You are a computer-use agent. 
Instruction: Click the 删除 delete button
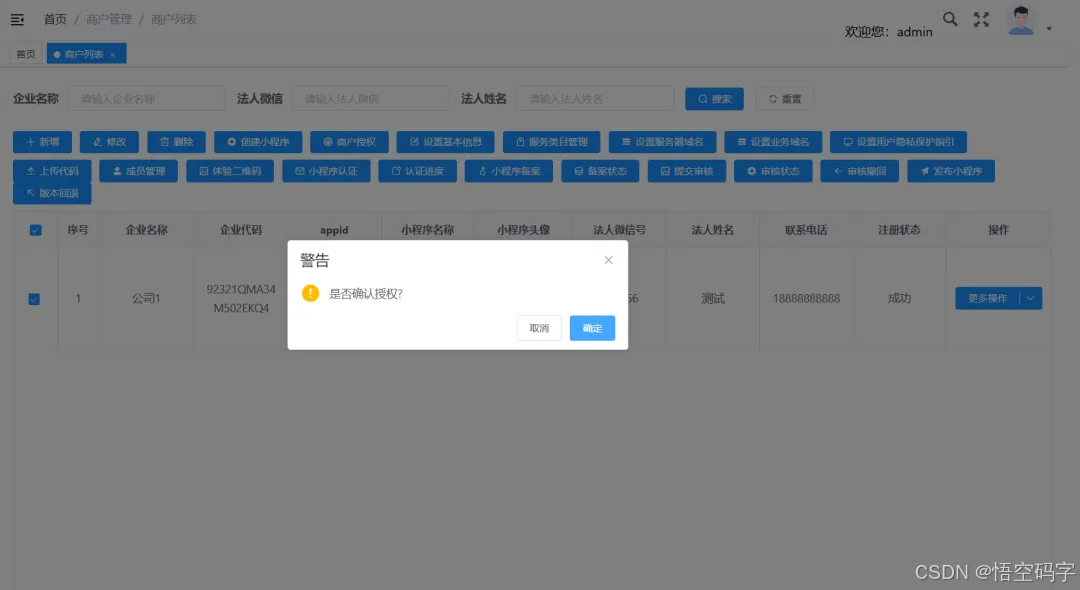176,142
